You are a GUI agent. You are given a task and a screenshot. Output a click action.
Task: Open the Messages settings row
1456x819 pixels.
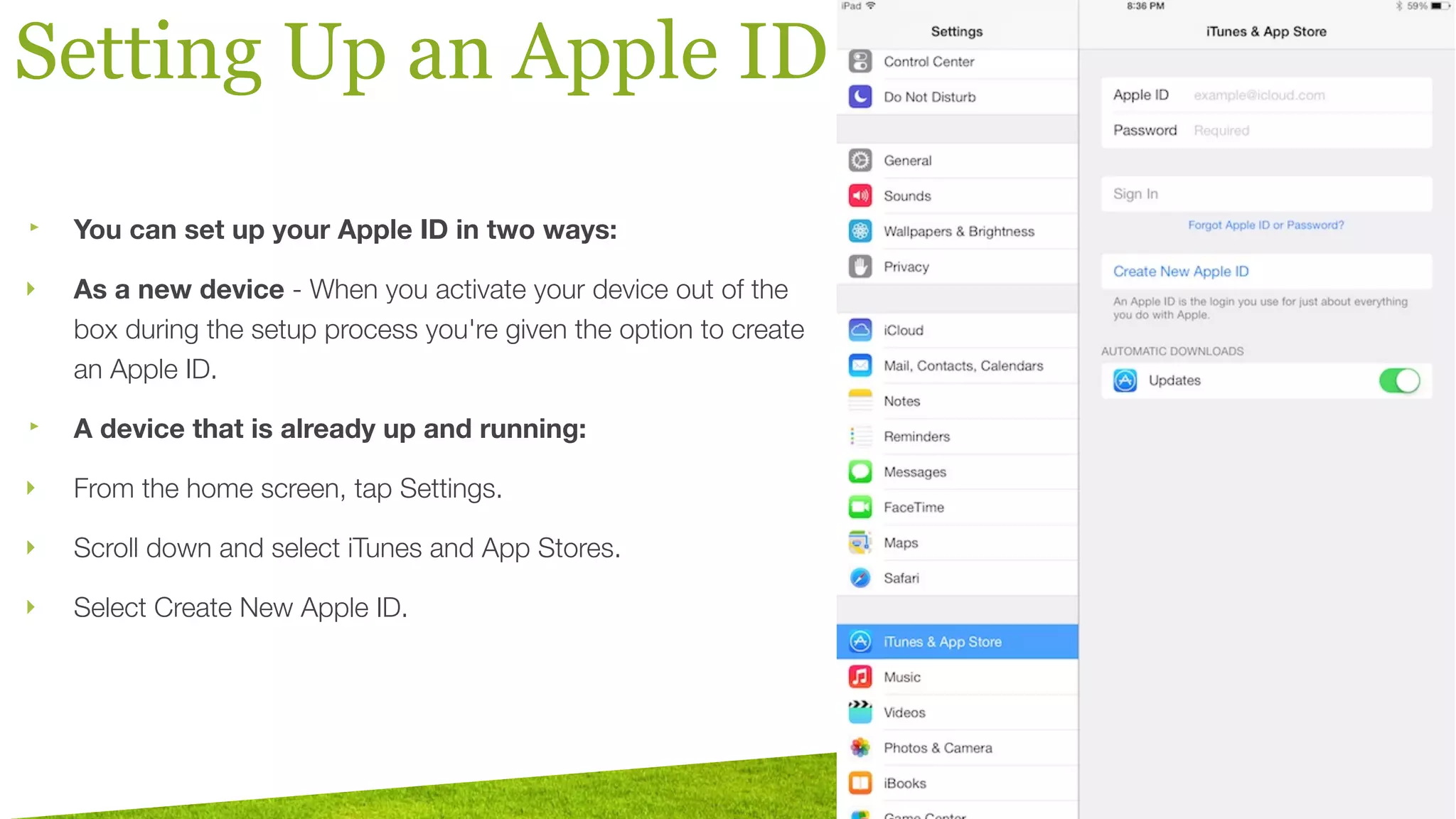point(958,471)
